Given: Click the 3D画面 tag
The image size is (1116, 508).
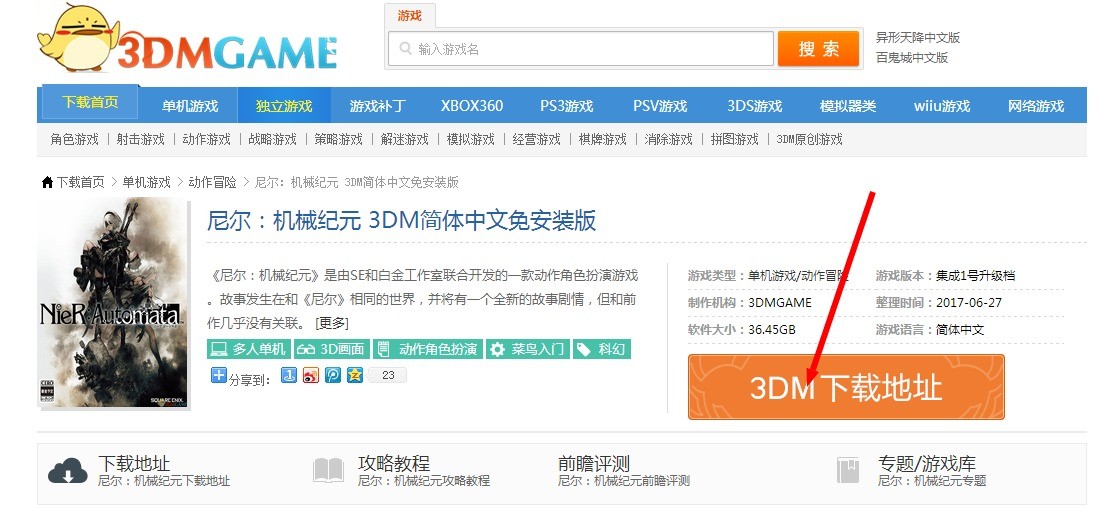Looking at the screenshot, I should [x=331, y=349].
